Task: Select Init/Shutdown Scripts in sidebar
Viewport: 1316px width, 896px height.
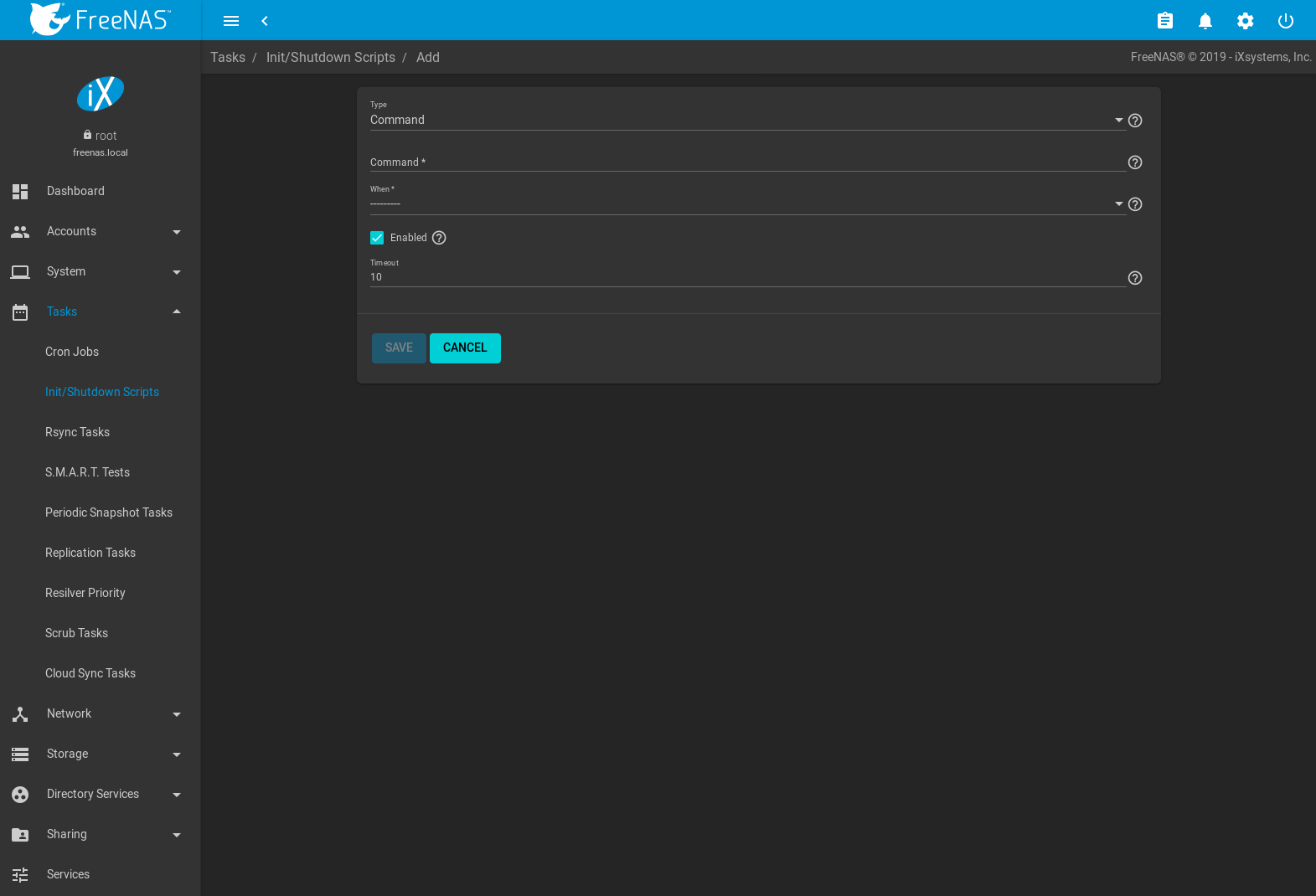Action: pos(102,392)
